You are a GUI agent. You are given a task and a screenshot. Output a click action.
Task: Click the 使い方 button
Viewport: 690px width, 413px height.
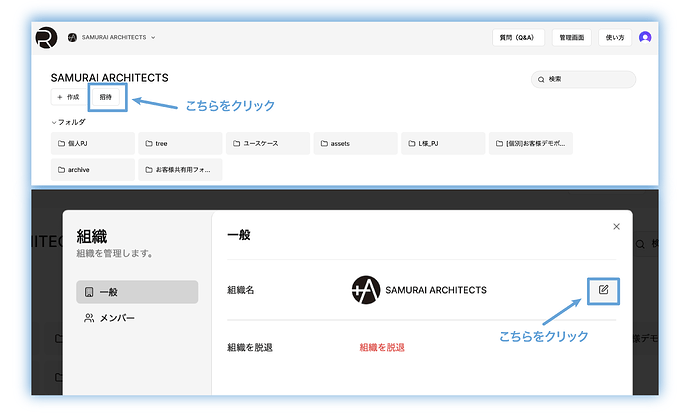tap(615, 37)
